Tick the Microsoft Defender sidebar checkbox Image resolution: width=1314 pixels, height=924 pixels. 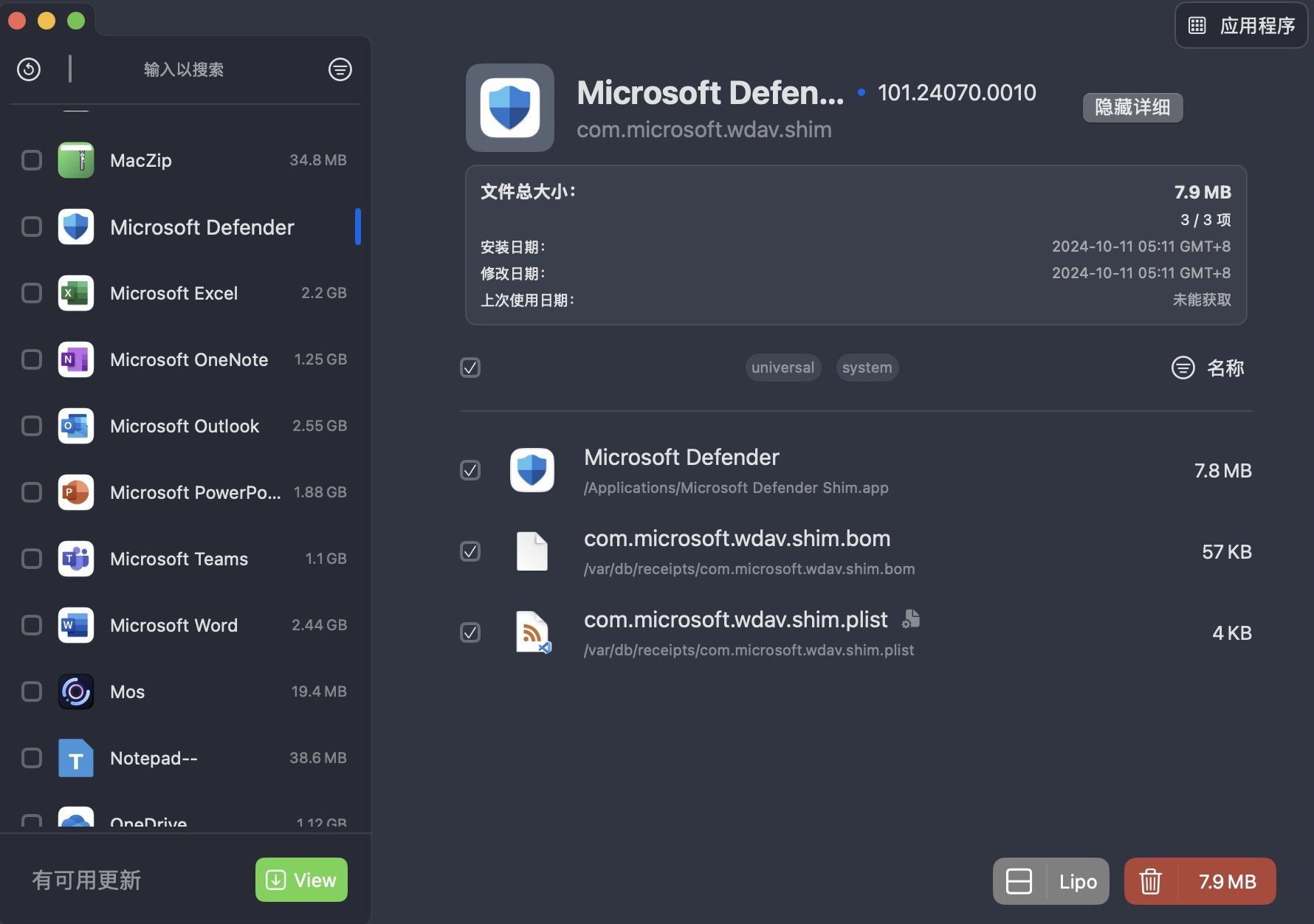coord(32,227)
